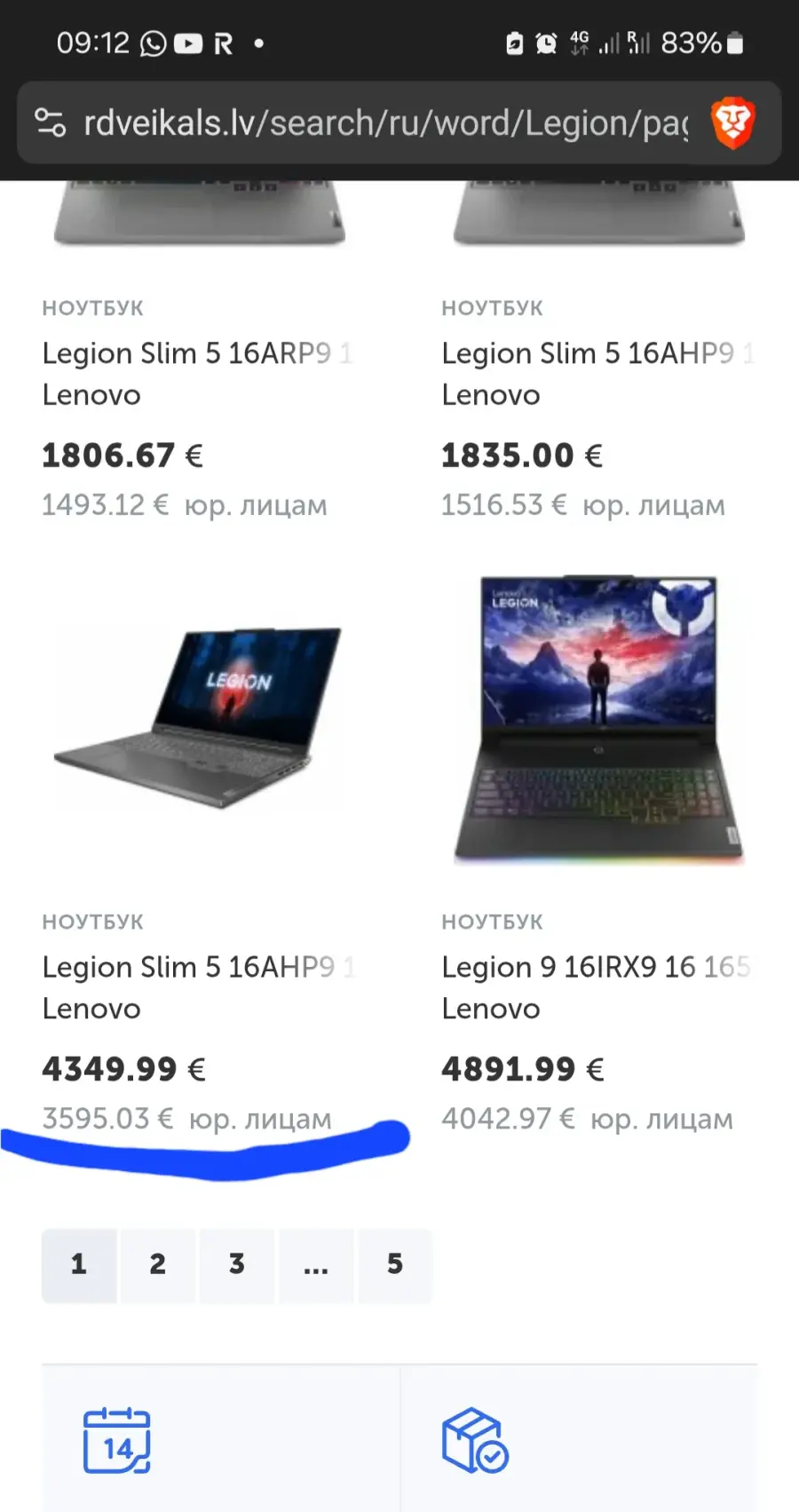The width and height of the screenshot is (799, 1512).
Task: Open site settings icon in address bar
Action: (50, 123)
